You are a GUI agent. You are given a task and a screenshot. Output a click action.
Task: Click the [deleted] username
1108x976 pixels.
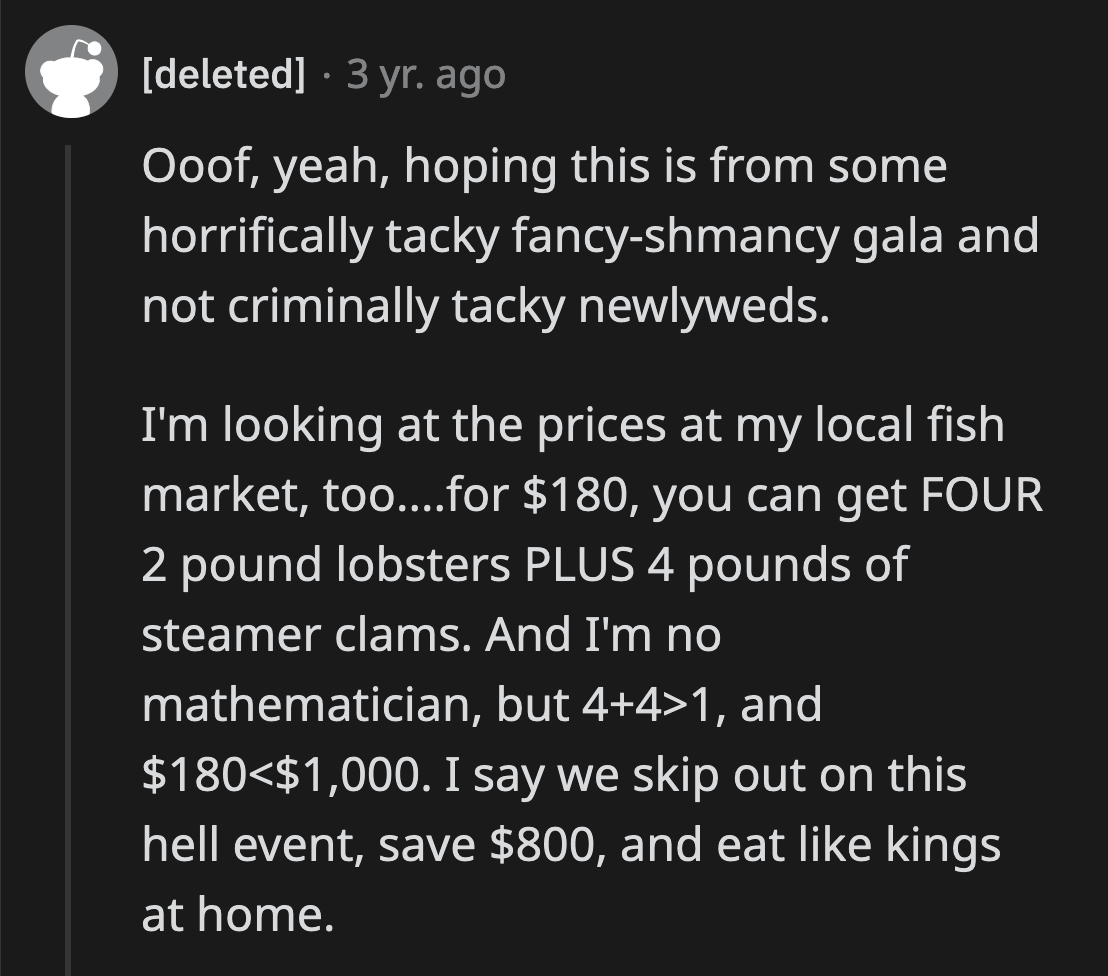tap(224, 75)
